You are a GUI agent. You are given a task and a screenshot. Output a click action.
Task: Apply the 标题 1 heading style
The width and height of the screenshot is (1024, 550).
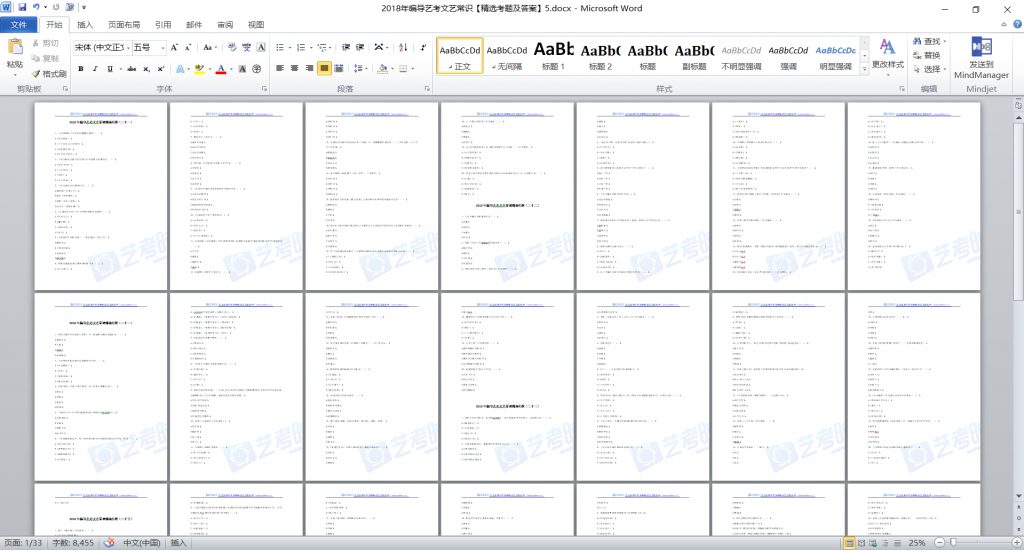tap(553, 54)
